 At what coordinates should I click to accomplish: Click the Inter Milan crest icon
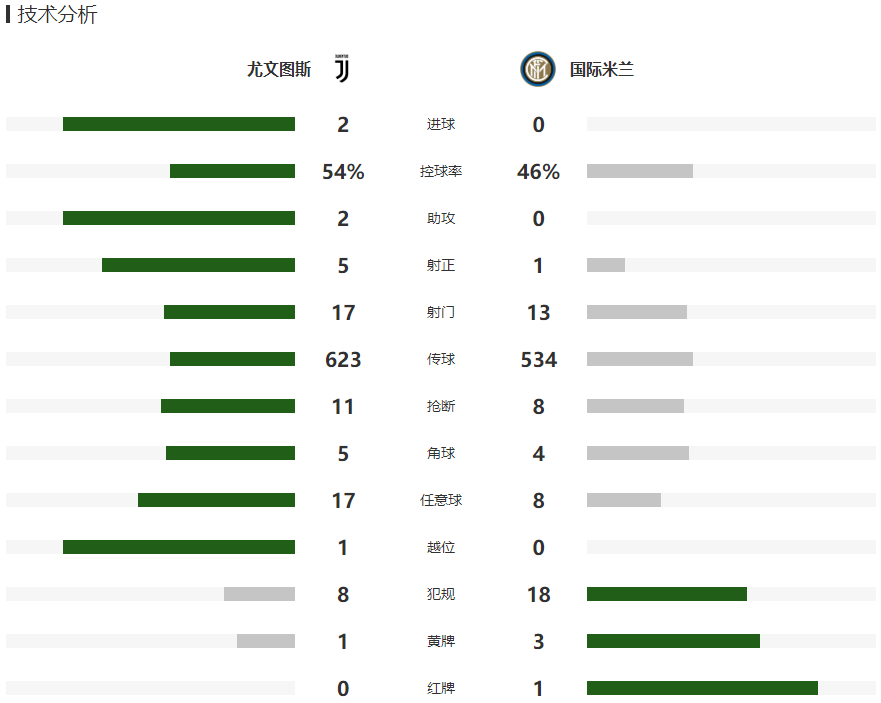point(538,69)
